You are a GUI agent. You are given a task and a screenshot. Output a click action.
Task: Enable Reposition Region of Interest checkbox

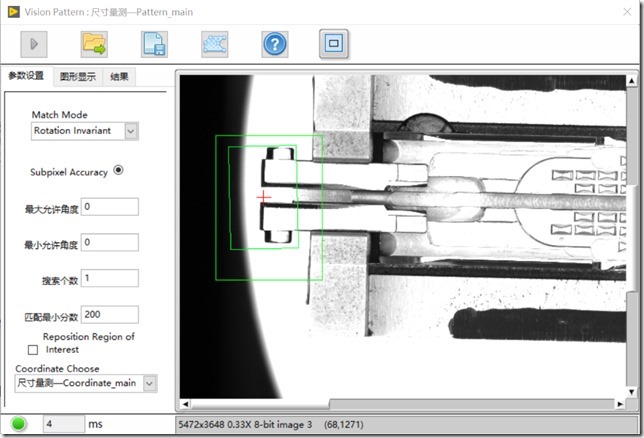pyautogui.click(x=33, y=350)
